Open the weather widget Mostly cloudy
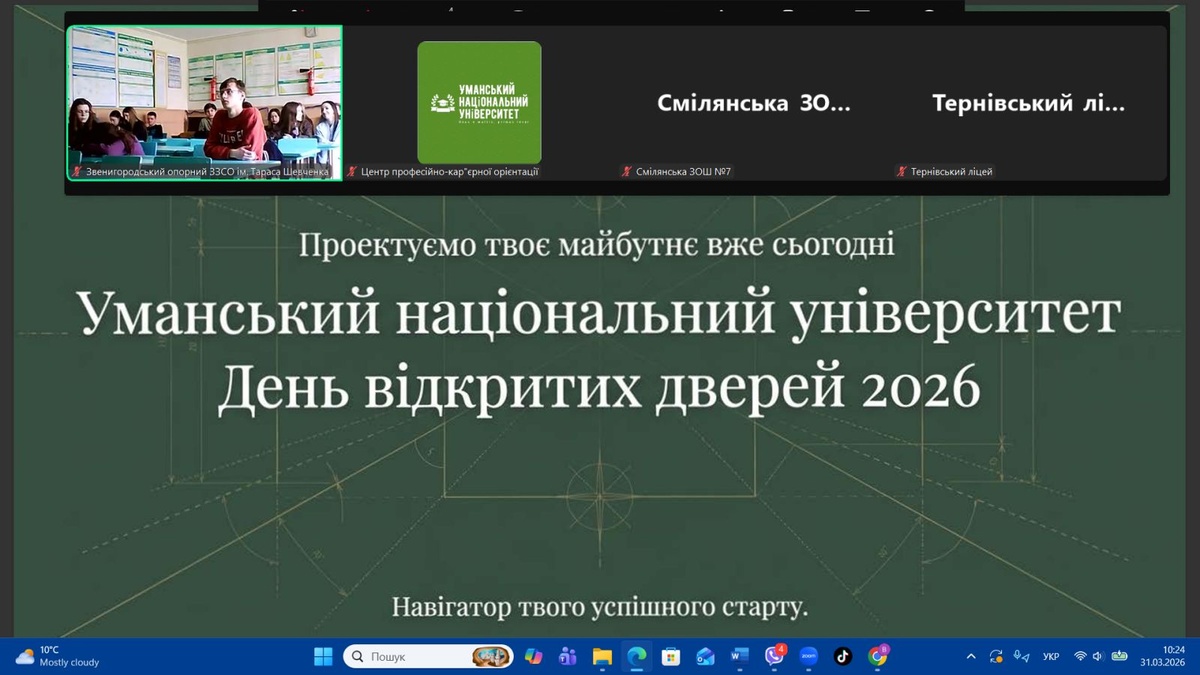 coord(58,656)
